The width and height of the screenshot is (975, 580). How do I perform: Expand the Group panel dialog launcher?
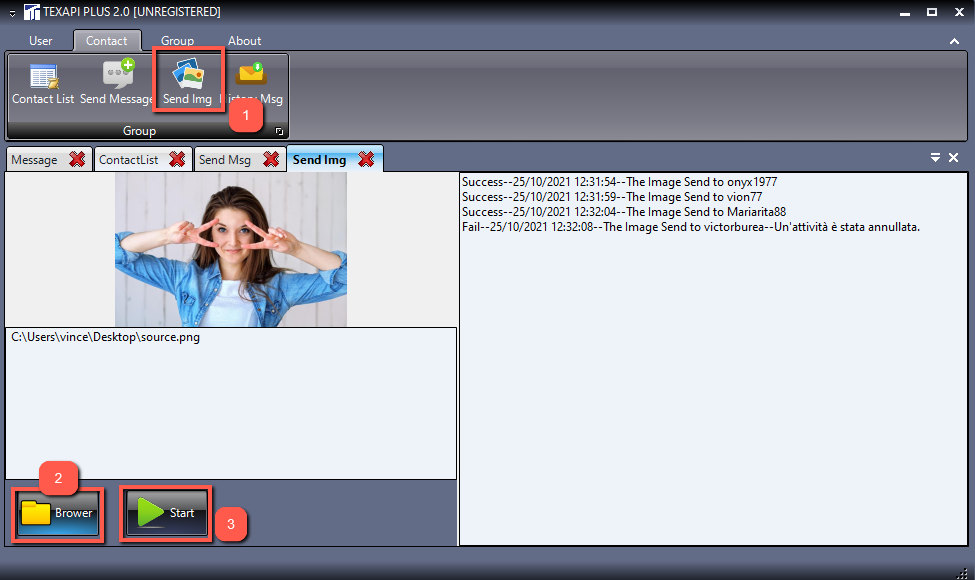279,132
